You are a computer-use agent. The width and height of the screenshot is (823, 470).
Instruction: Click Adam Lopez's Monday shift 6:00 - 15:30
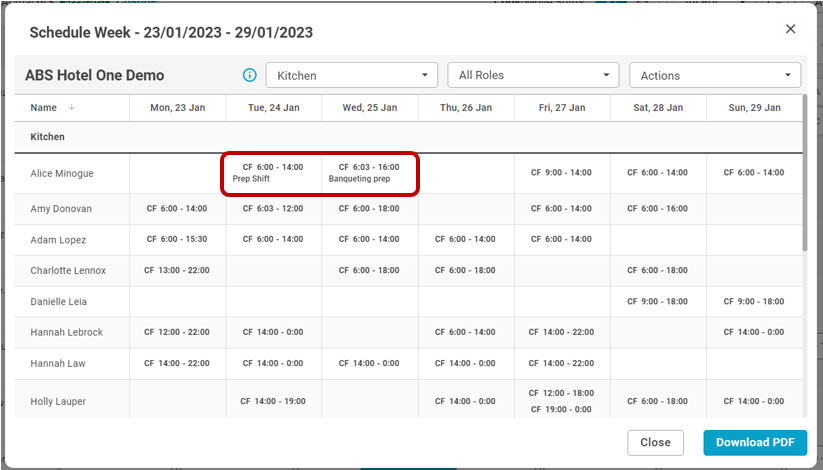tap(177, 239)
